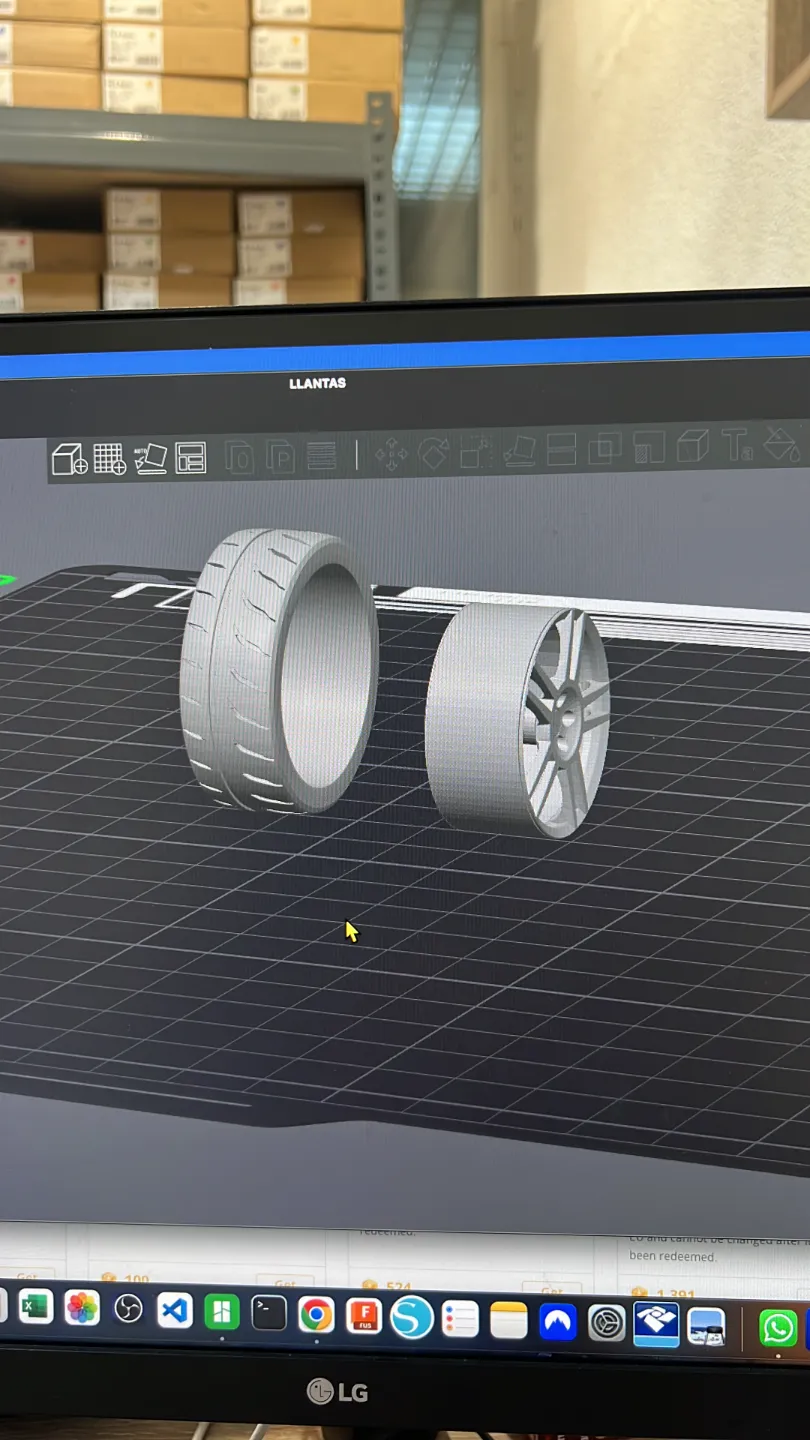Click the Auto orient icon
810x1440 pixels.
coord(151,458)
